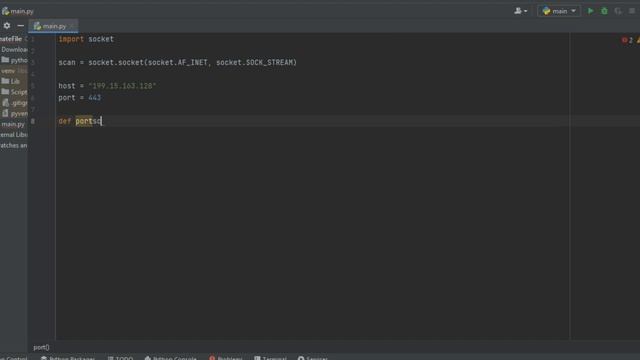Click the 'import socket' line in editor

tap(86, 39)
